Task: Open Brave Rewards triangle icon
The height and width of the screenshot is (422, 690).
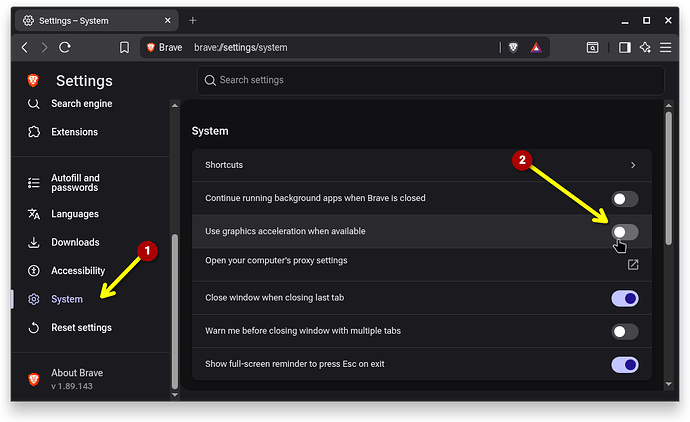Action: pos(536,47)
